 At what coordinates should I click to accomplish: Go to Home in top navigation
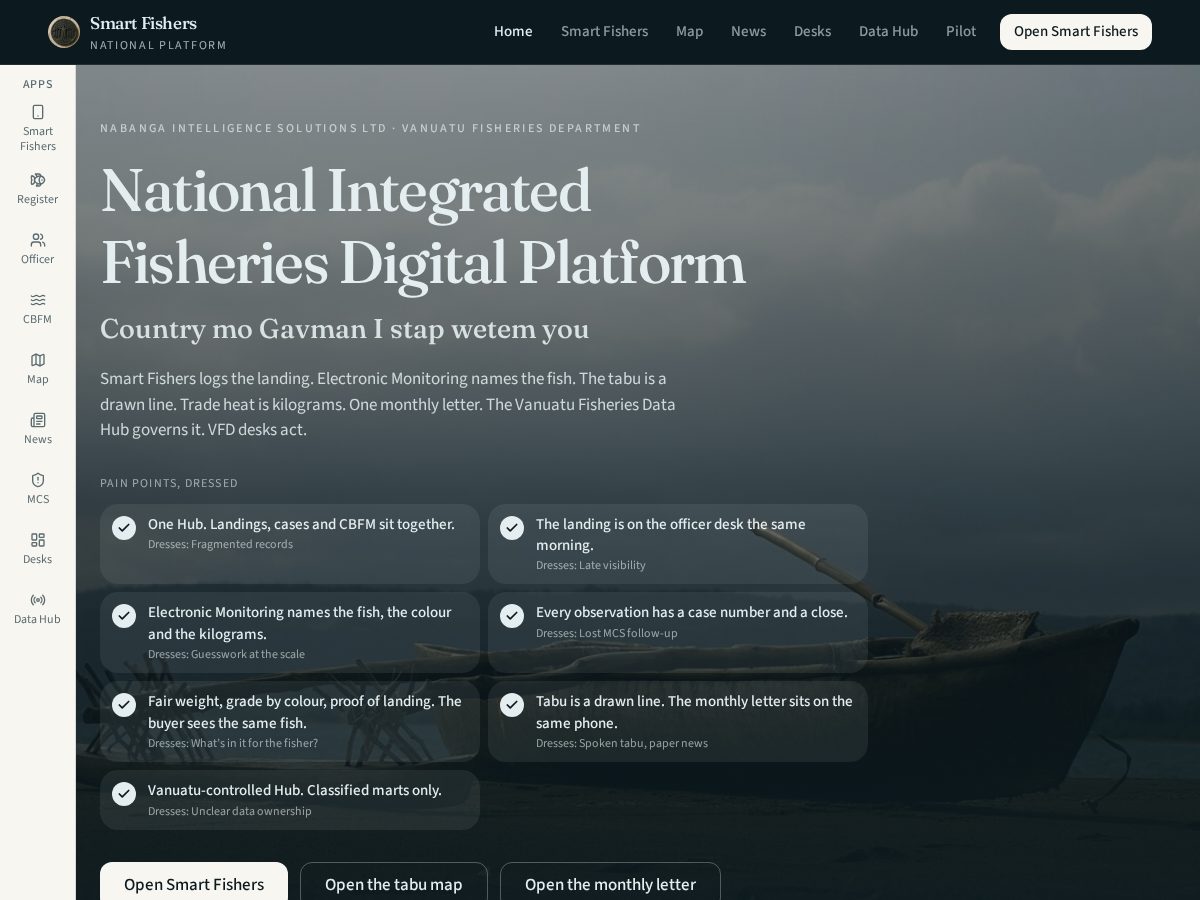513,32
